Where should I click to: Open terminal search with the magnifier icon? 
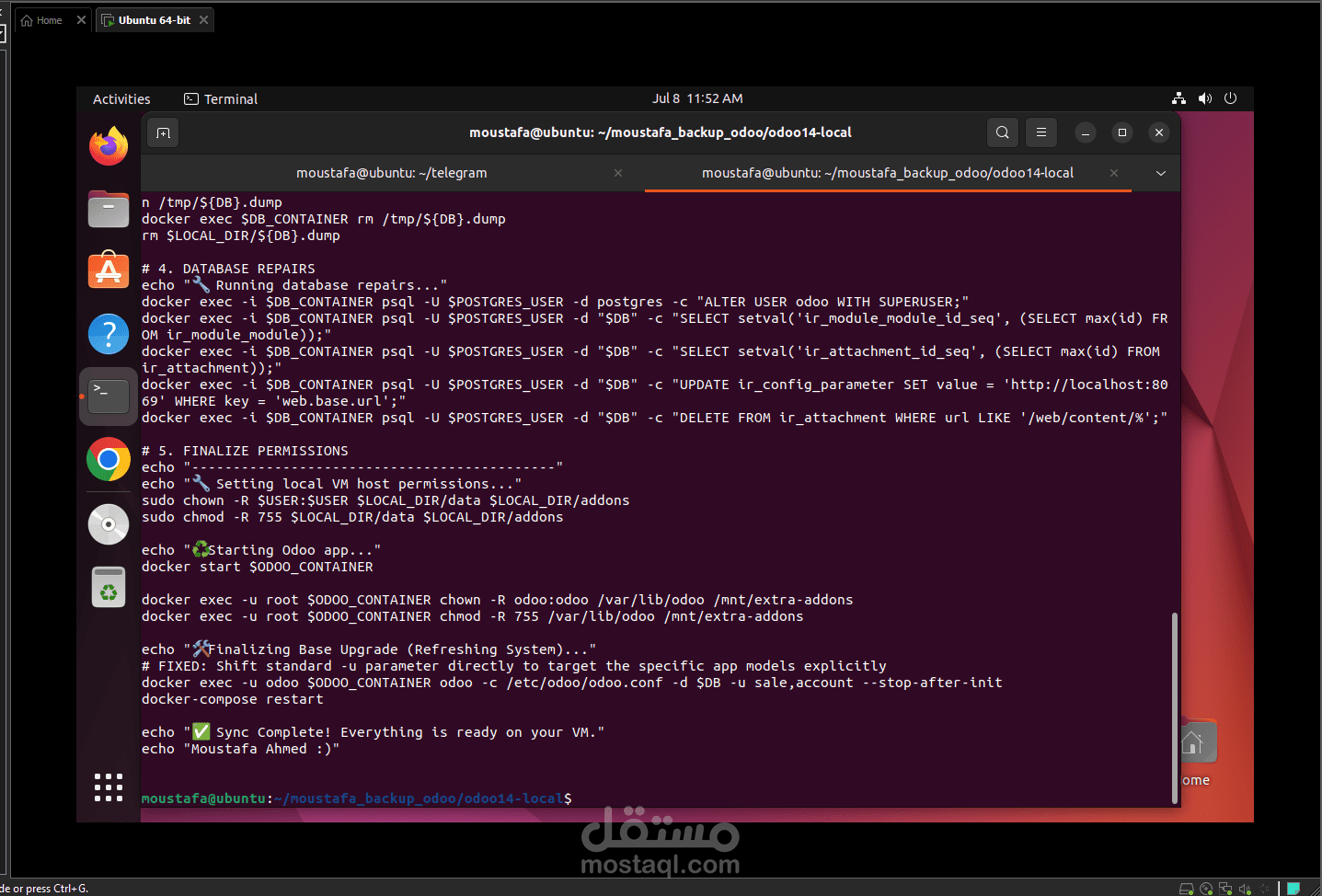1003,132
